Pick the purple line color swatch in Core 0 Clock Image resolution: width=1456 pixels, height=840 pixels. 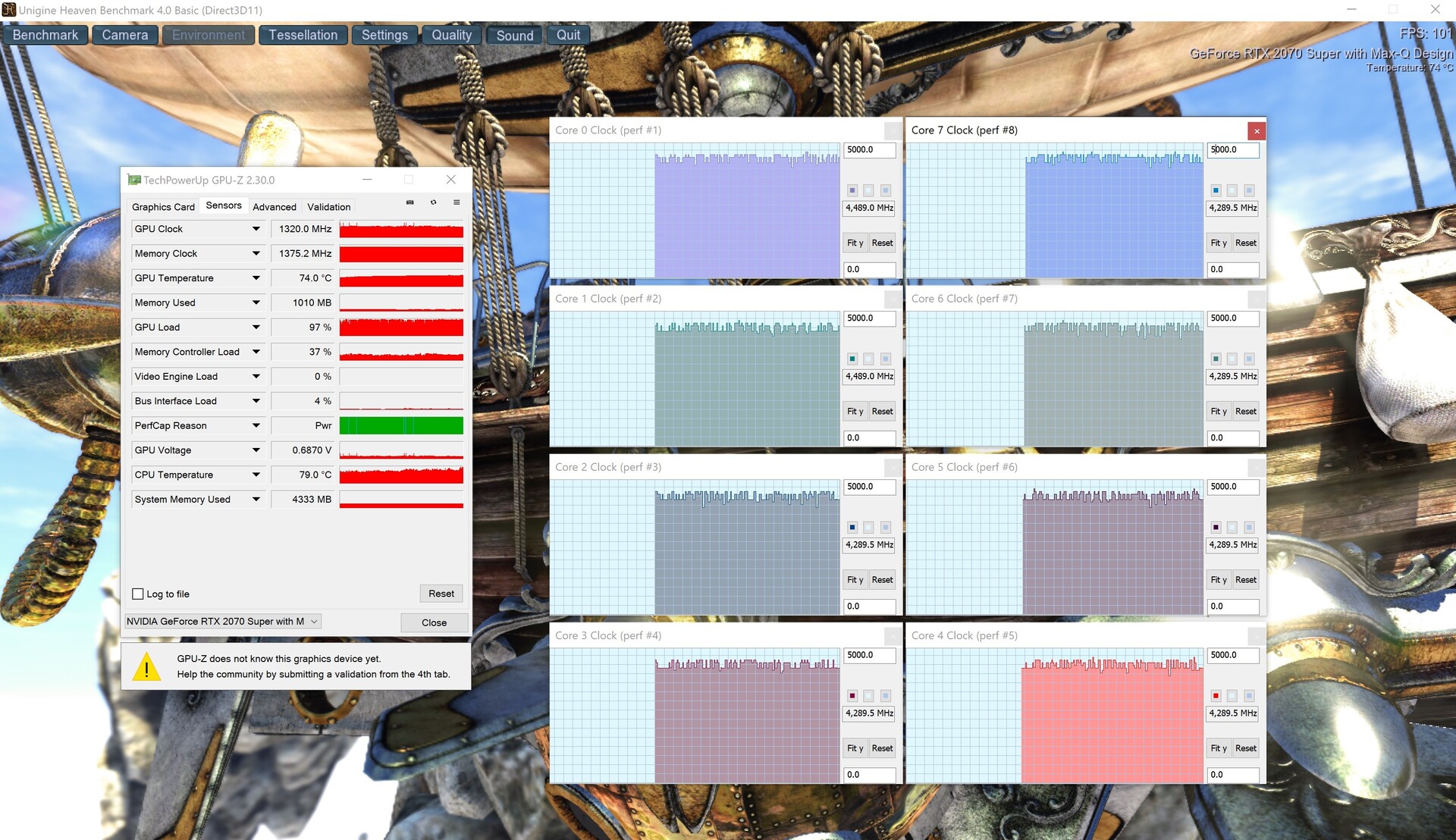pos(852,190)
